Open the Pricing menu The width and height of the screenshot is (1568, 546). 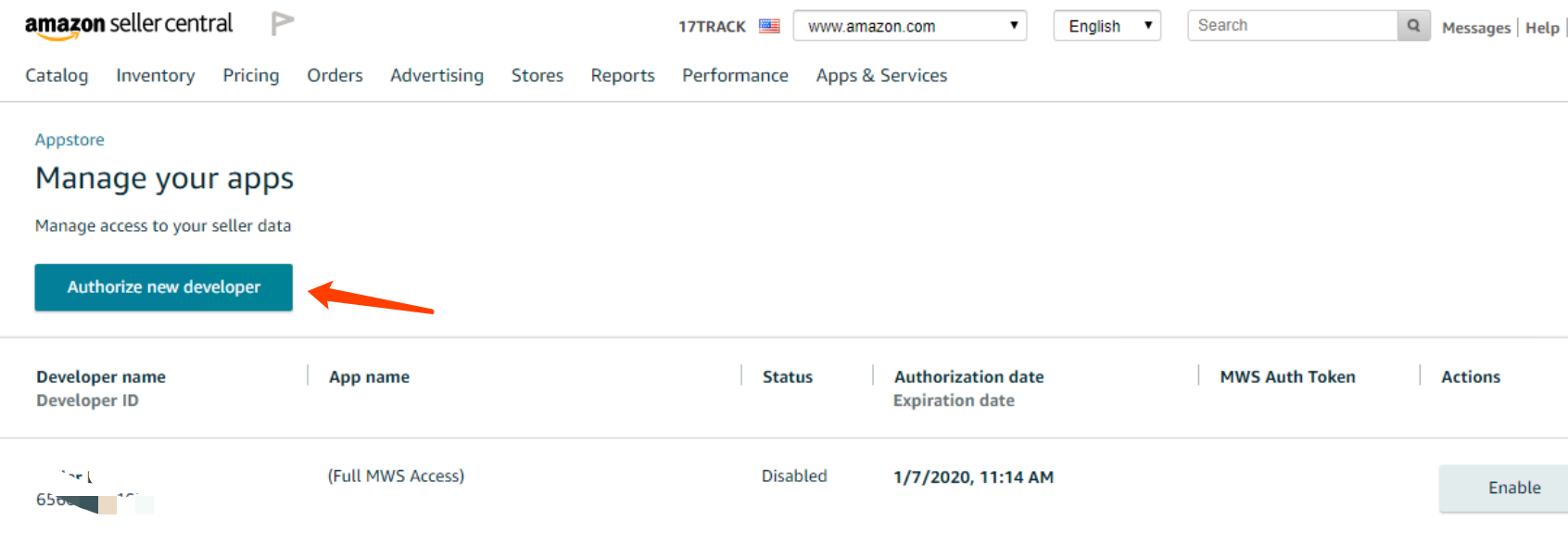(251, 75)
